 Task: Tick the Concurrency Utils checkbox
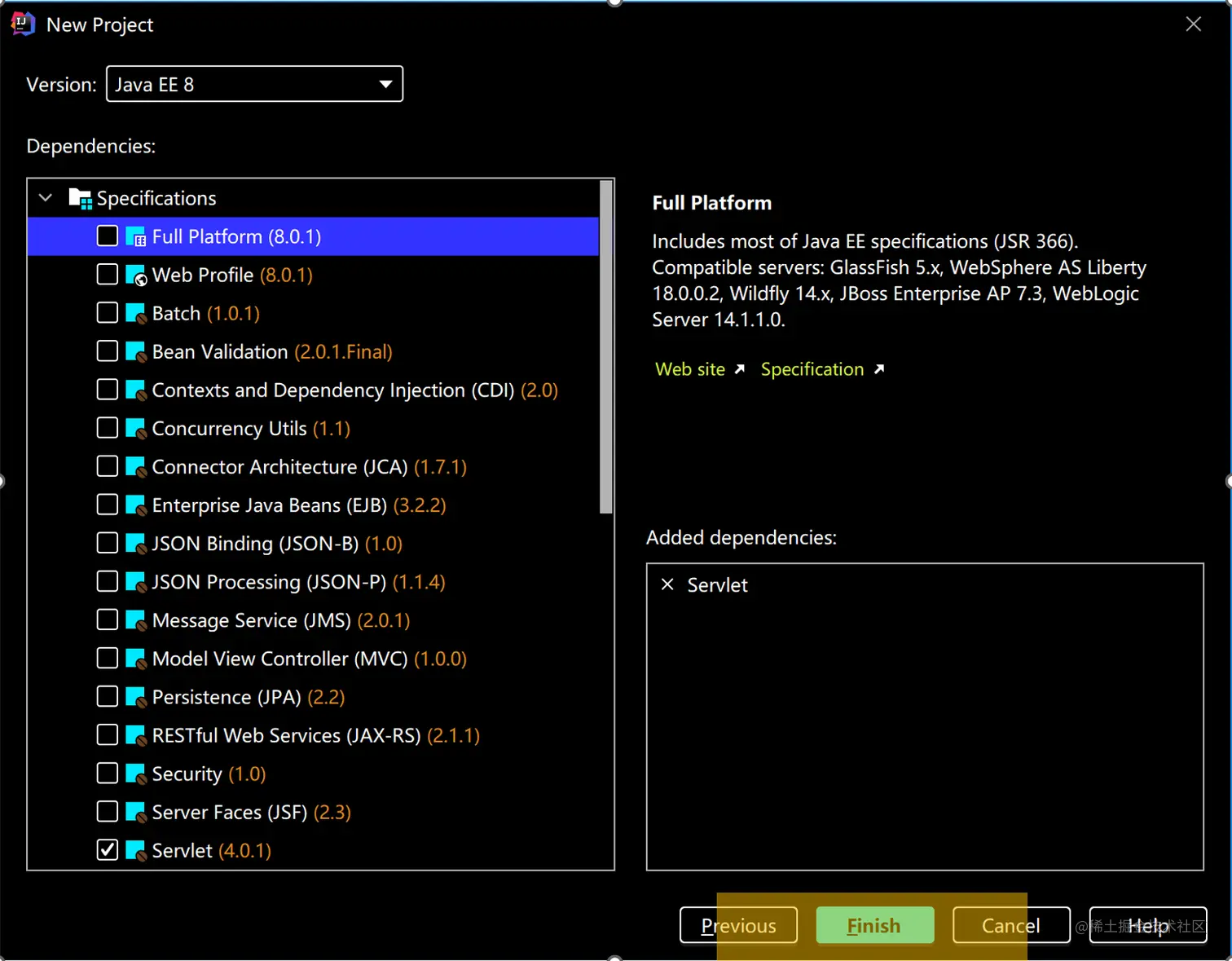(108, 427)
